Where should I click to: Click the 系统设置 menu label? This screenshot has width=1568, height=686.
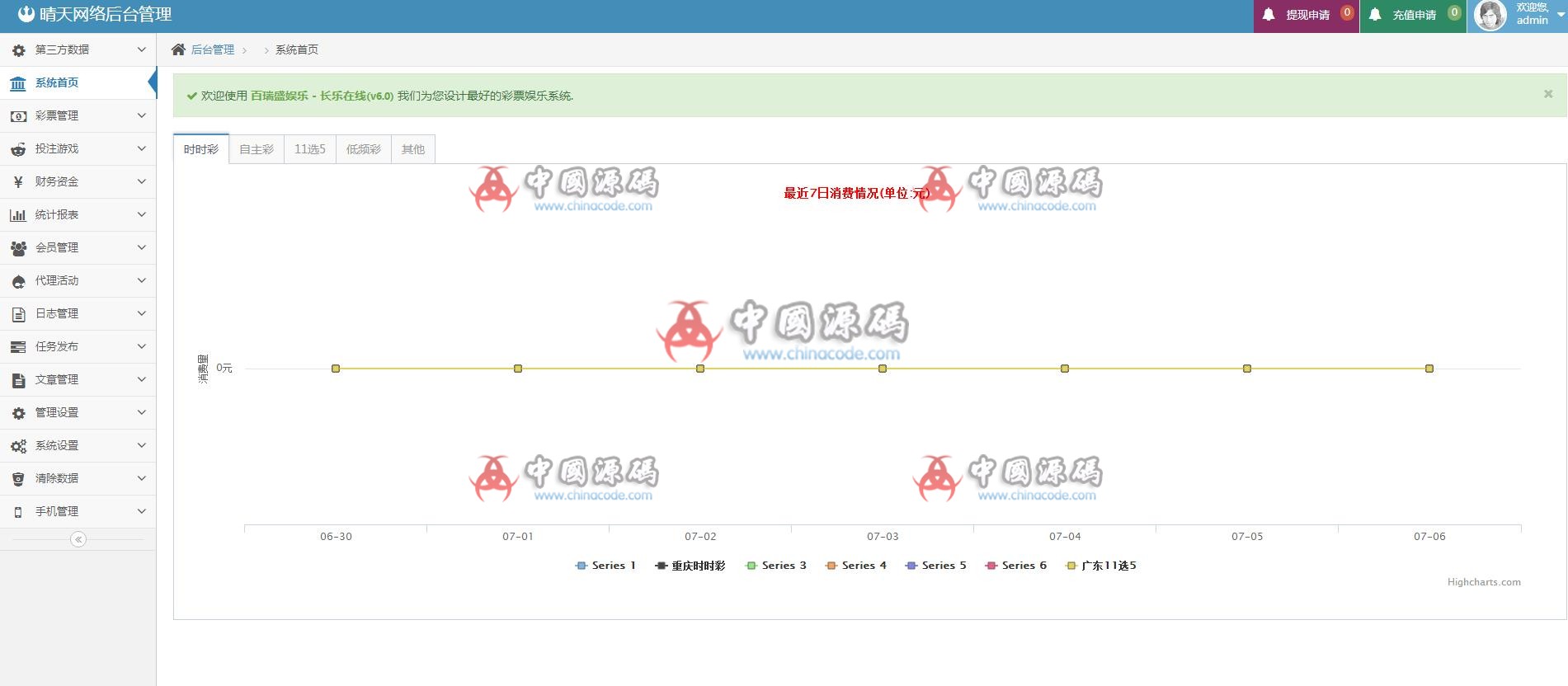click(x=57, y=445)
